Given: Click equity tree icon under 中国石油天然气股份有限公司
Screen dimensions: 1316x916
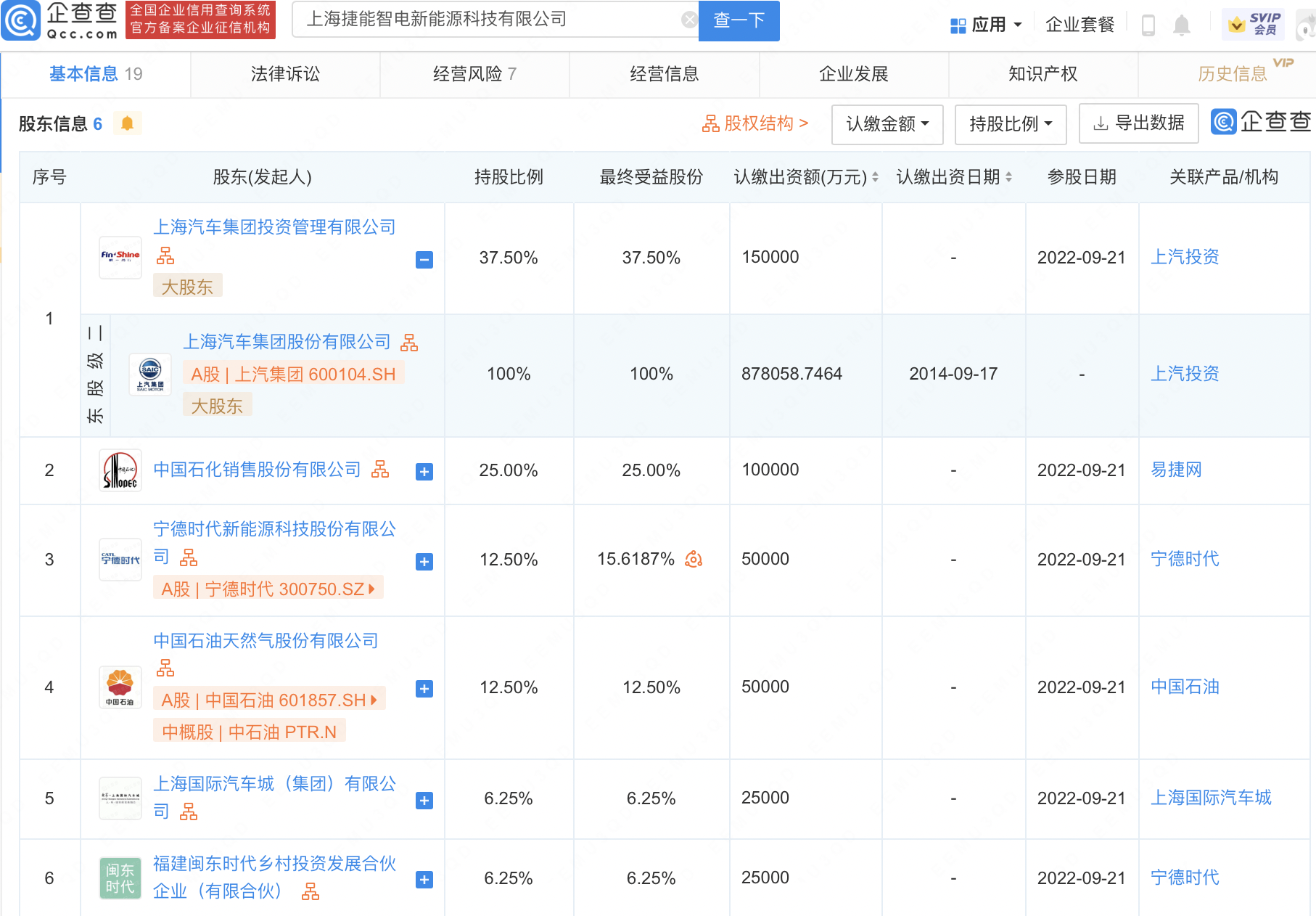Looking at the screenshot, I should pos(165,668).
